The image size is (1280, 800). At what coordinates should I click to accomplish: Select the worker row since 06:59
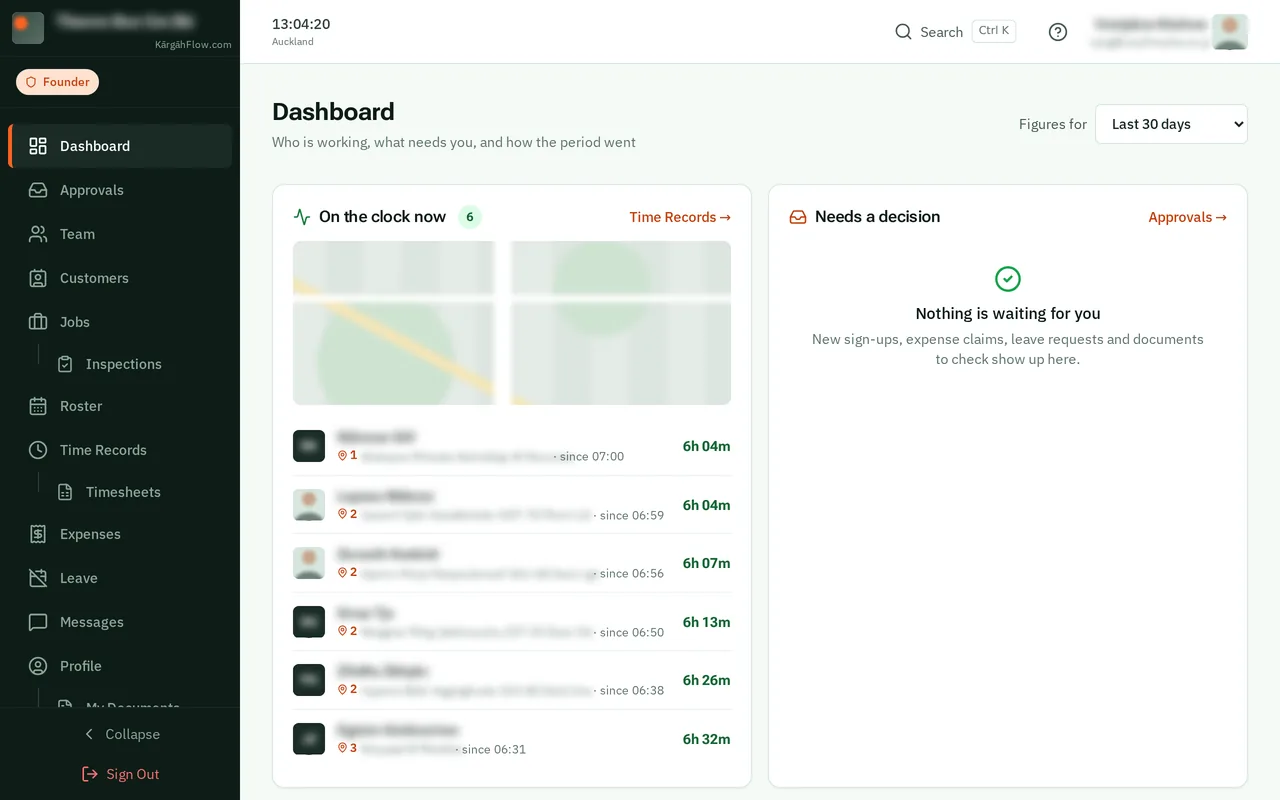point(512,505)
